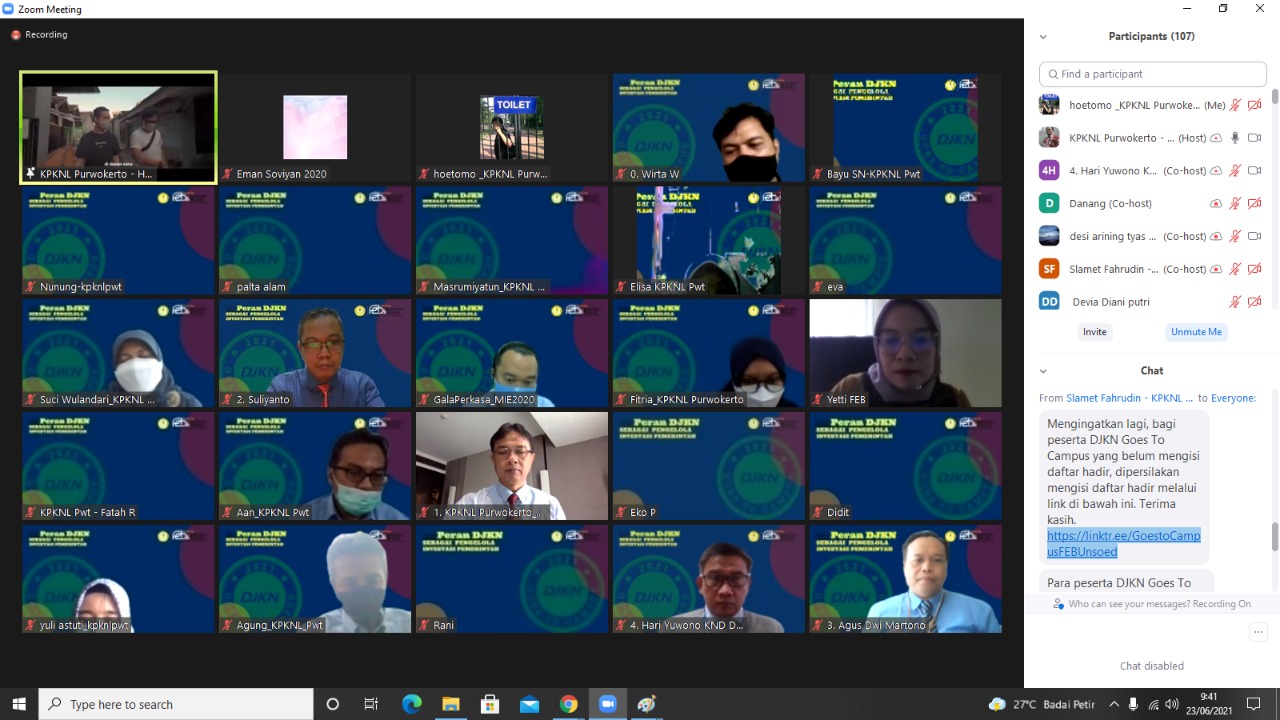Screen dimensions: 1280x720
Task: Click the cloud recording icon next to Danang
Action: click(1216, 204)
